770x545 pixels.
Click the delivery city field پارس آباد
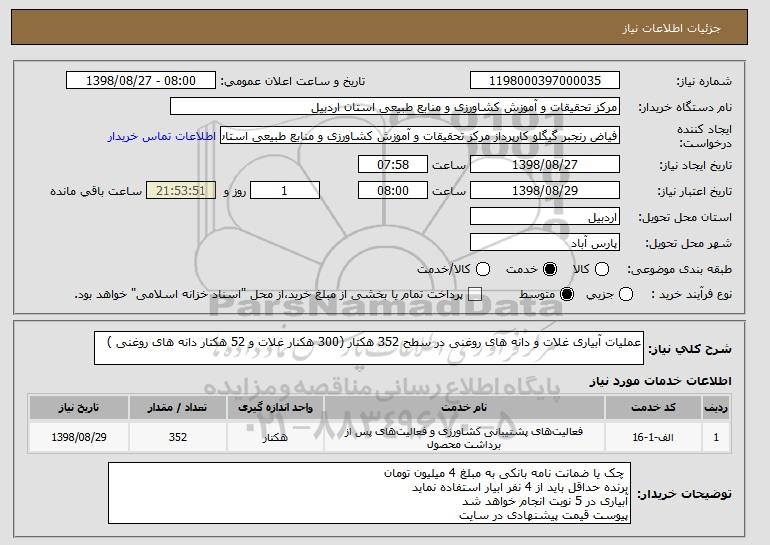[545, 243]
